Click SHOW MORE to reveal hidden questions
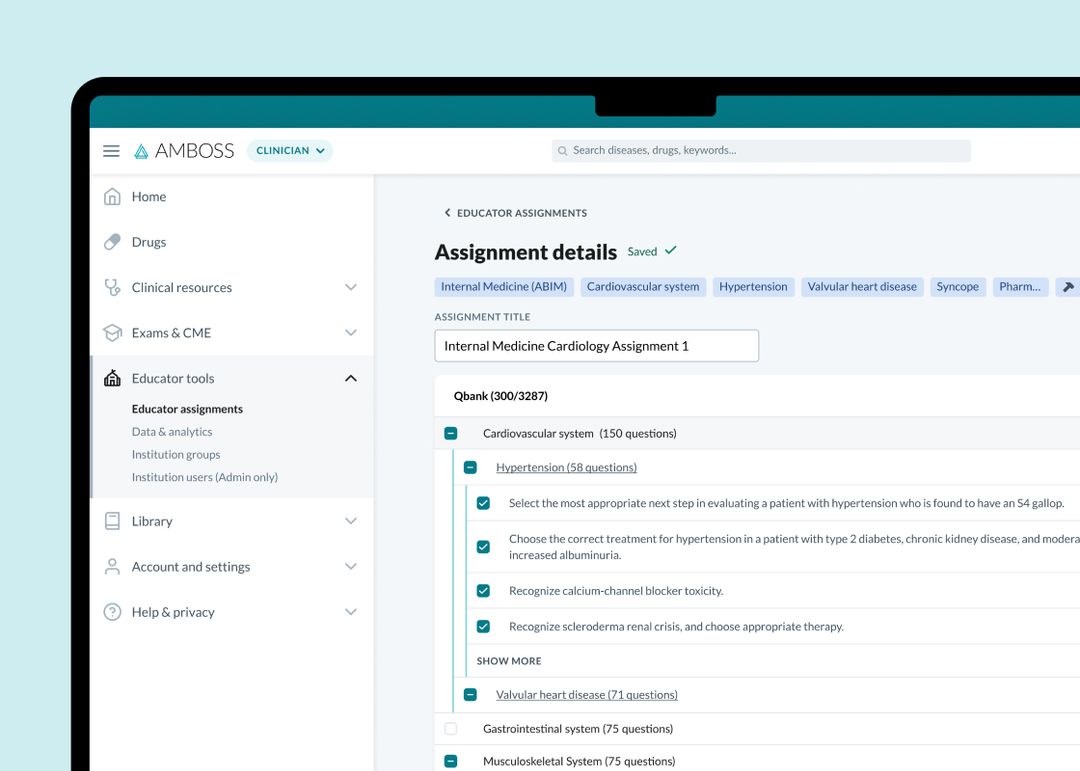1080x771 pixels. click(508, 661)
